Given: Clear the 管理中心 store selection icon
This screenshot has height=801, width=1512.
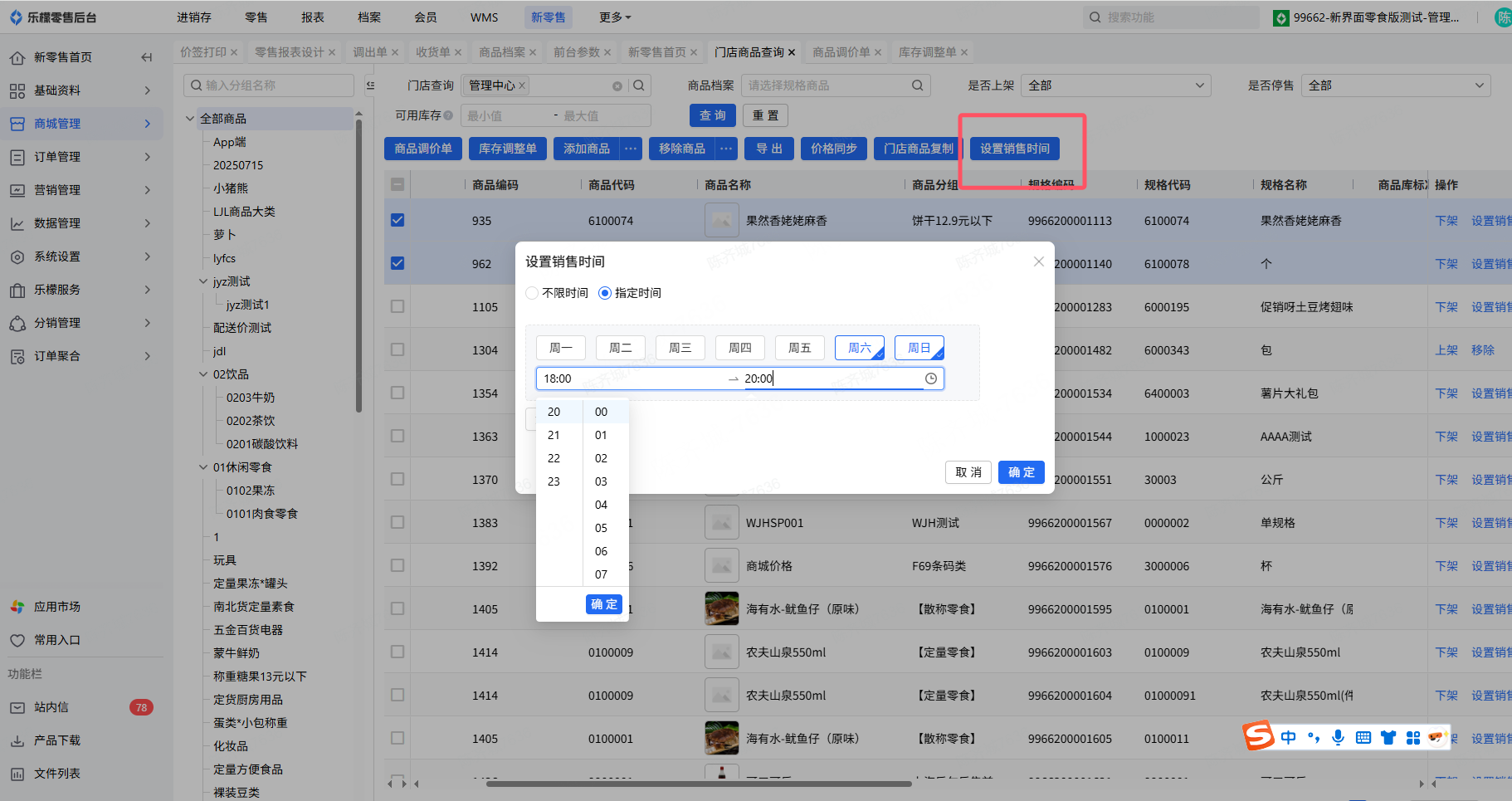Looking at the screenshot, I should point(617,85).
